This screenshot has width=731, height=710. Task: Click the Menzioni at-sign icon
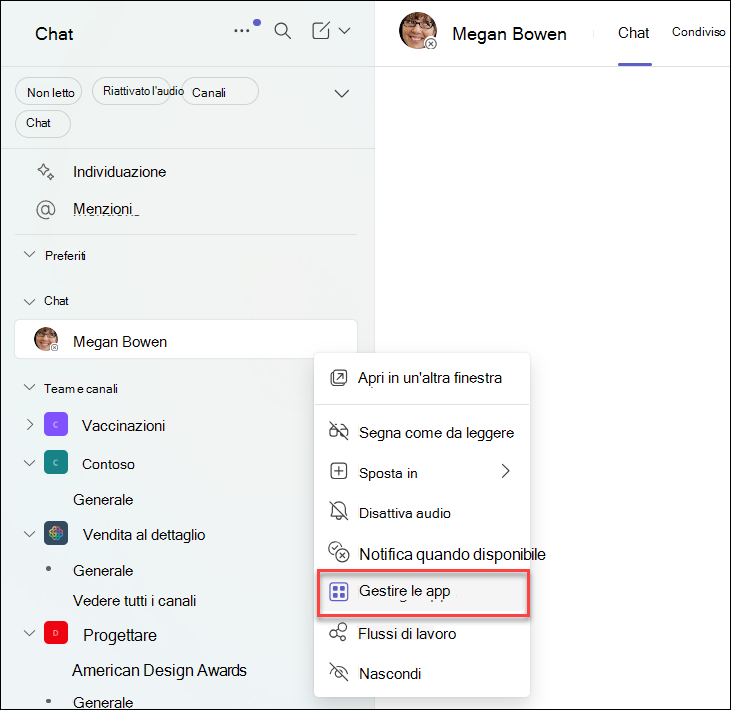coord(46,210)
